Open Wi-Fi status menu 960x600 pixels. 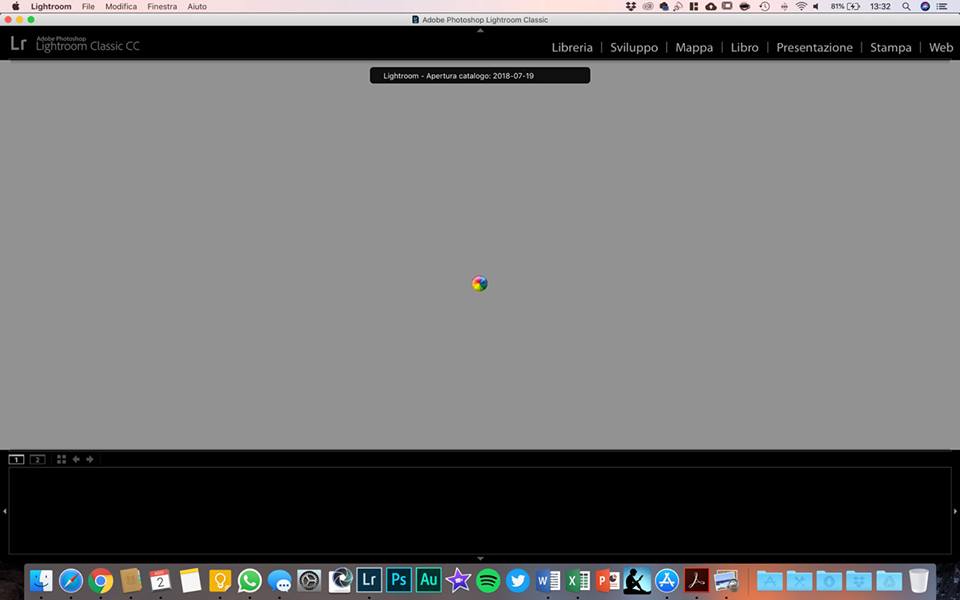pos(801,6)
